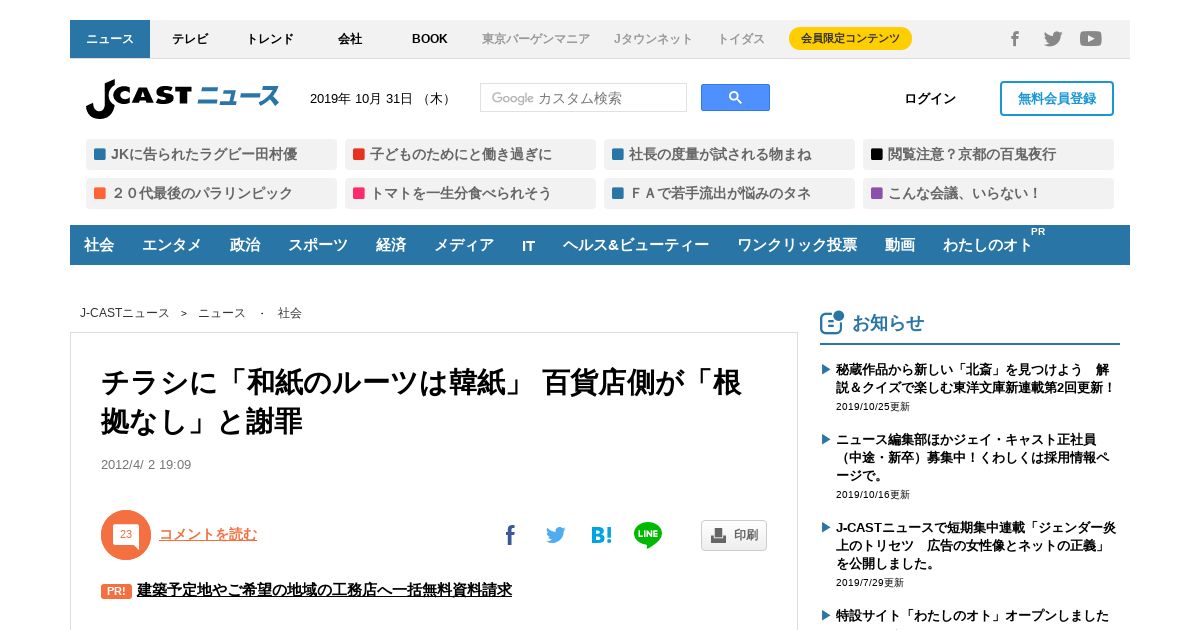Open the Facebook icon in the top bar

[x=1014, y=39]
